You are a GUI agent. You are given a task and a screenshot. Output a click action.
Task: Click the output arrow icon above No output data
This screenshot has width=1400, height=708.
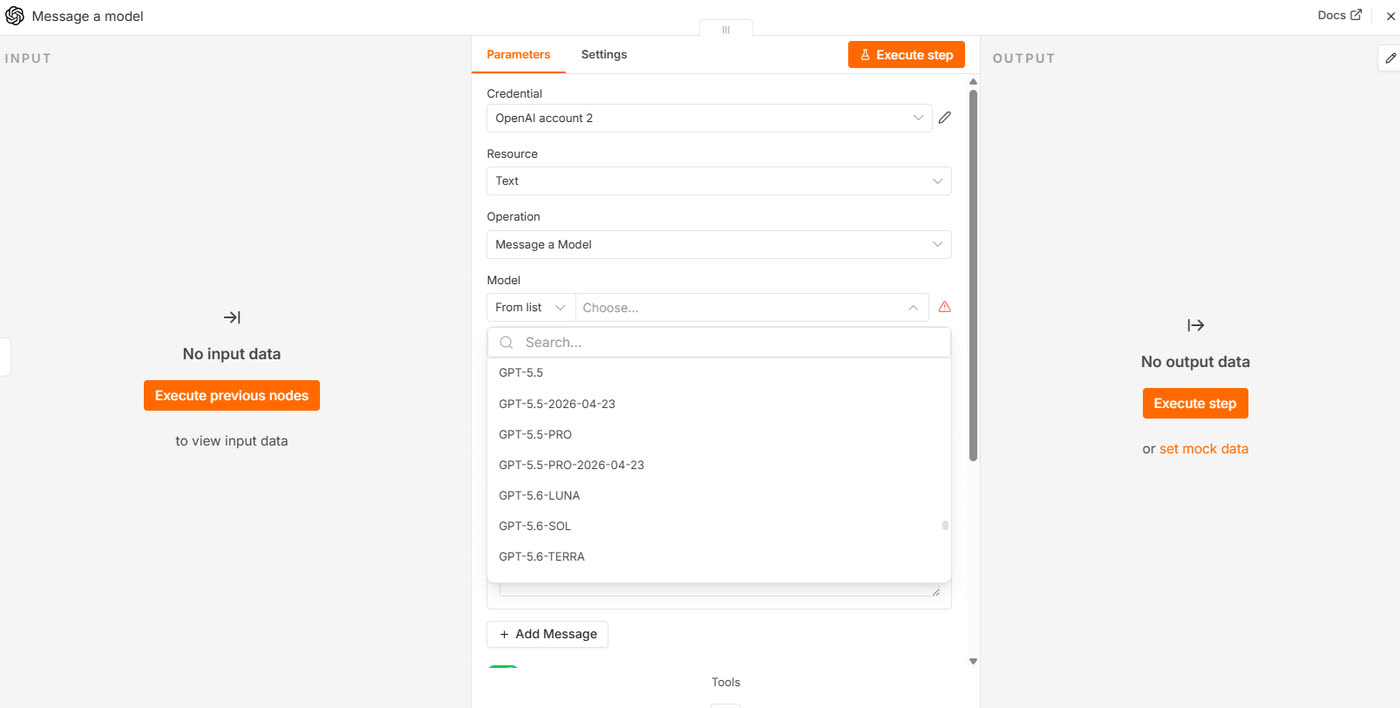pyautogui.click(x=1195, y=325)
